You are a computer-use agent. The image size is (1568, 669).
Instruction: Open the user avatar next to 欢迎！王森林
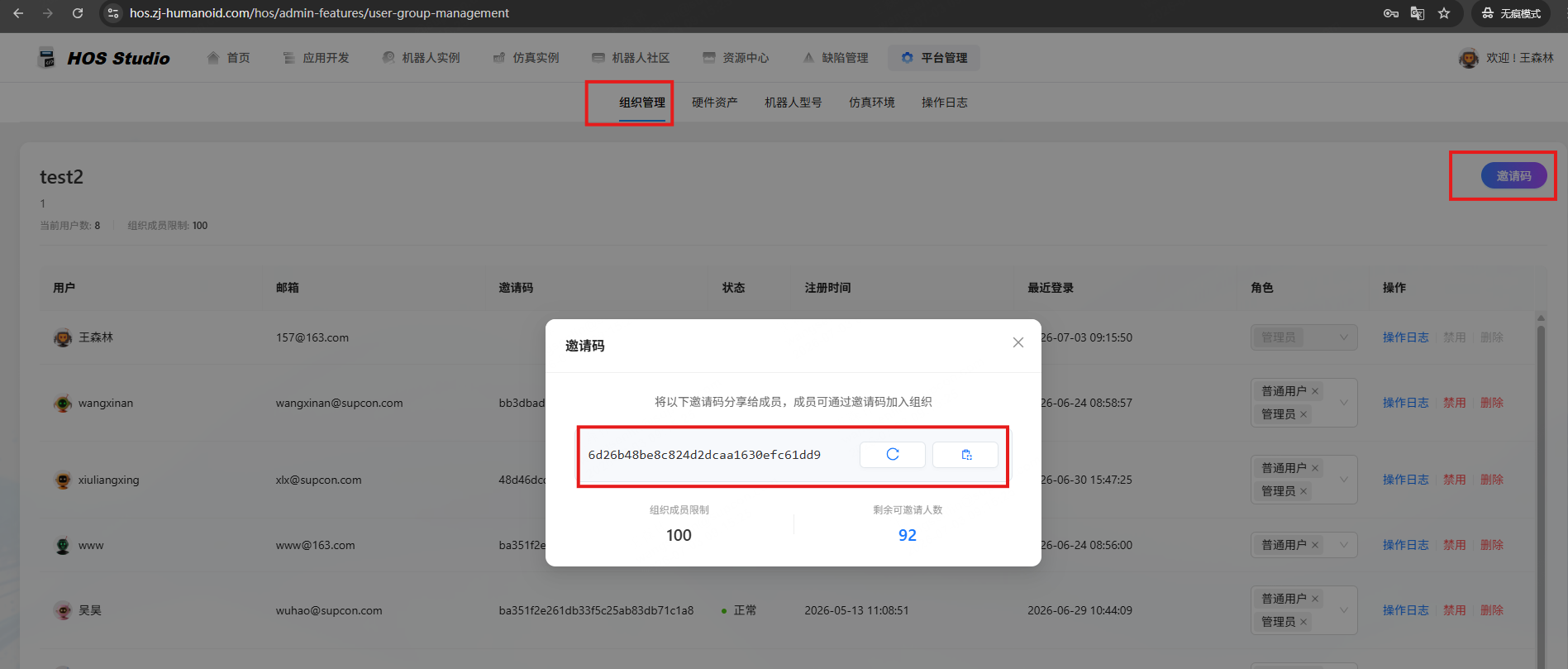1469,58
